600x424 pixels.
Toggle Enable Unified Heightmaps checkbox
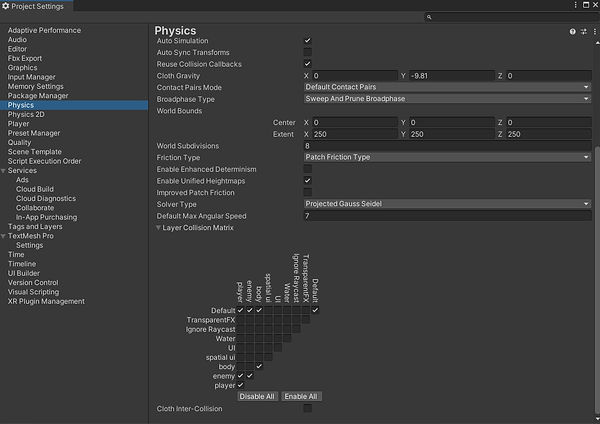(307, 181)
